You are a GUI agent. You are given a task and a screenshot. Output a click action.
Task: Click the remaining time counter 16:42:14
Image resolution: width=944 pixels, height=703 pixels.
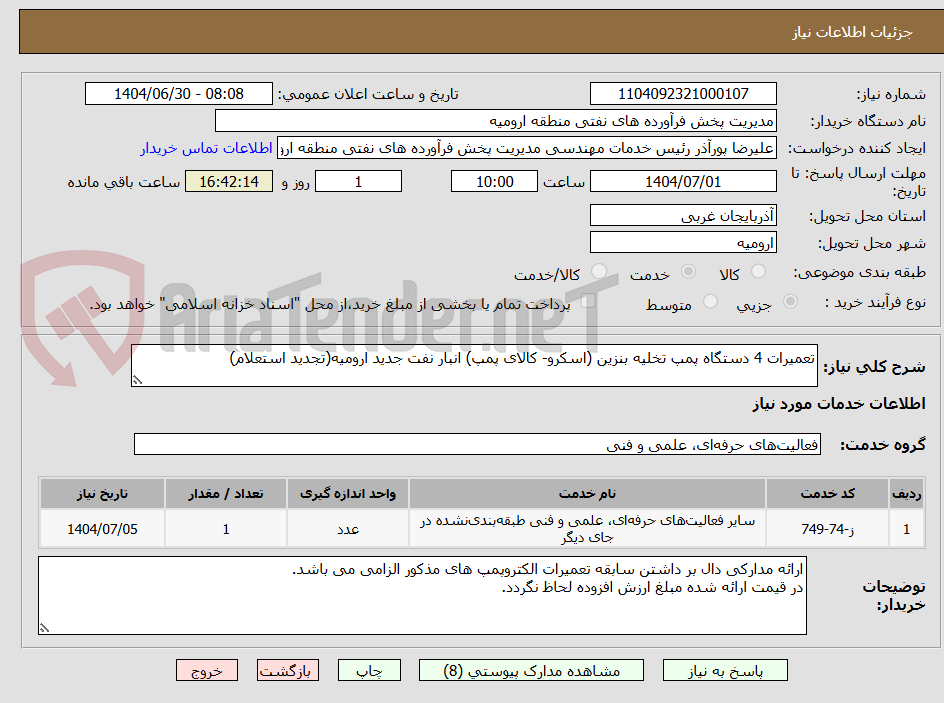[228, 181]
